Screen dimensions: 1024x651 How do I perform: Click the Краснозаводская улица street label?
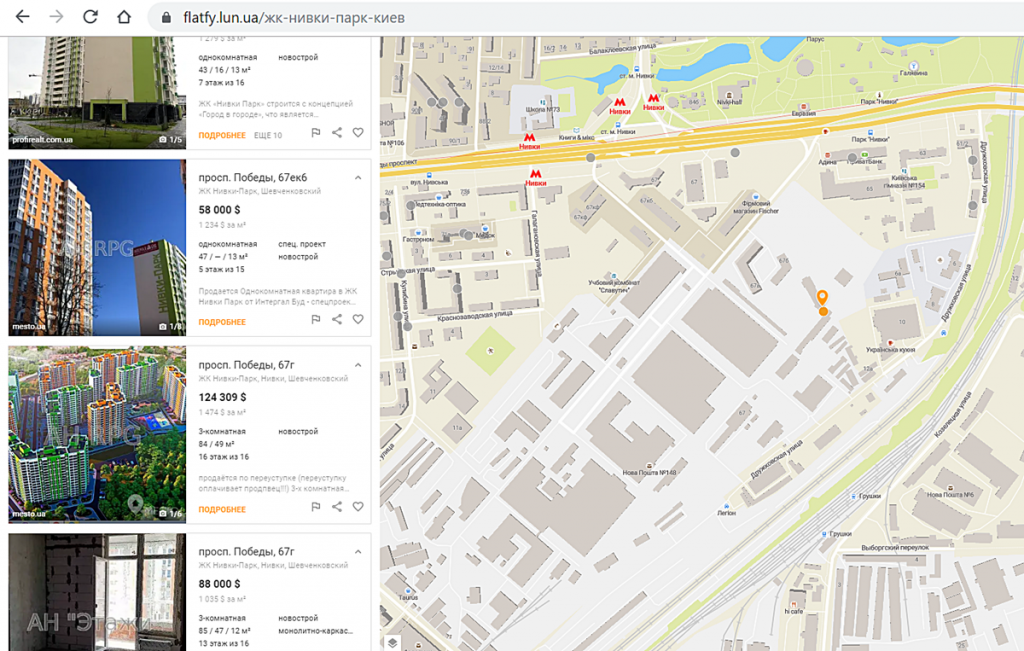[x=475, y=317]
